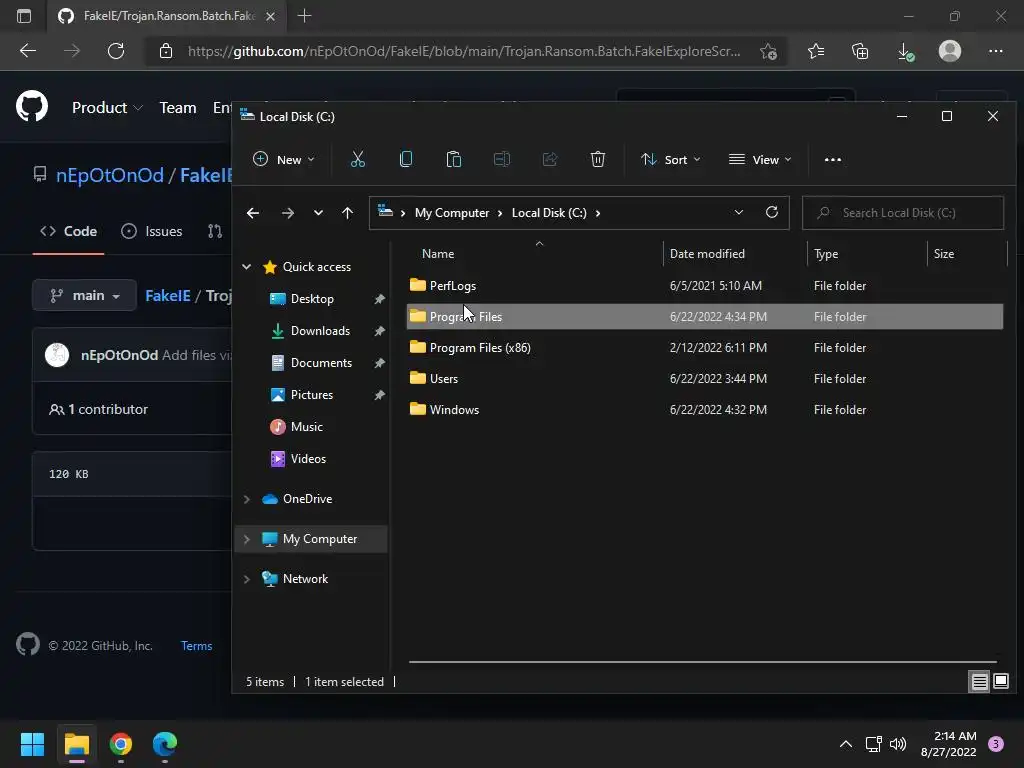This screenshot has height=768, width=1024.
Task: Open the See more ellipsis menu in Explorer
Action: tap(833, 159)
